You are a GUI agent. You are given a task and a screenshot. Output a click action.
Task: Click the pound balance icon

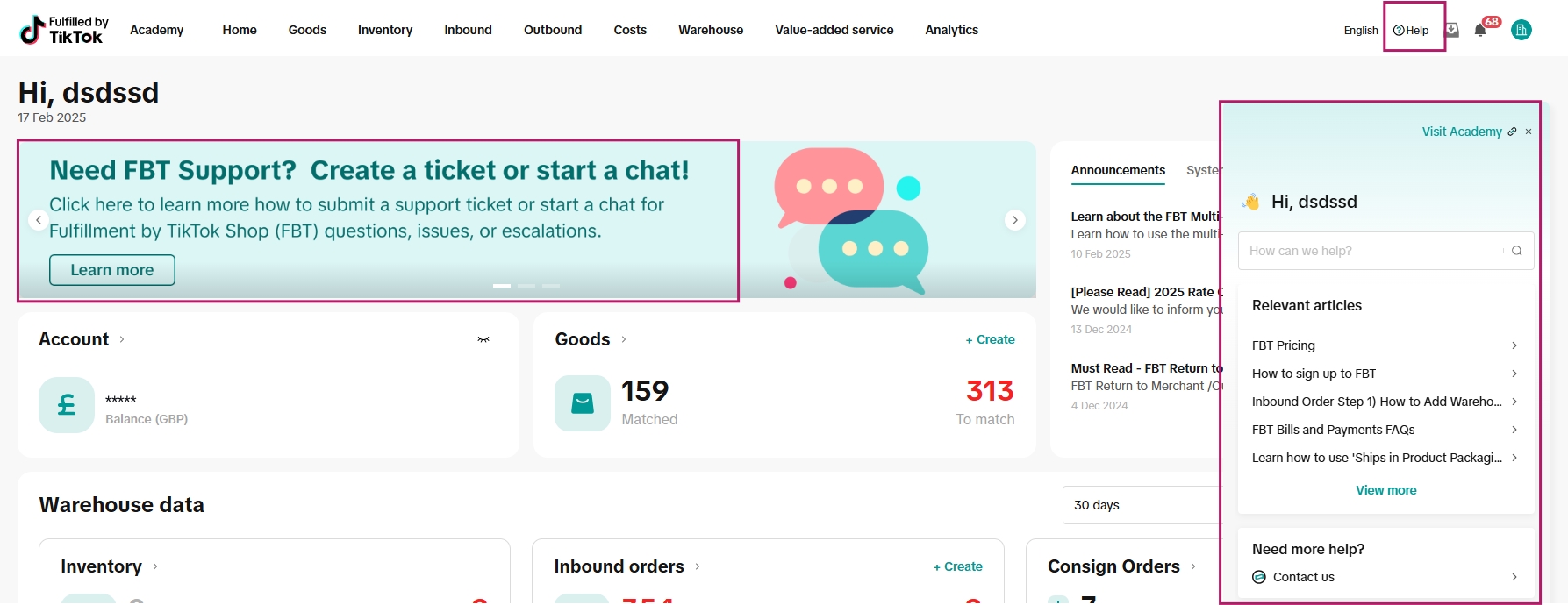point(67,405)
